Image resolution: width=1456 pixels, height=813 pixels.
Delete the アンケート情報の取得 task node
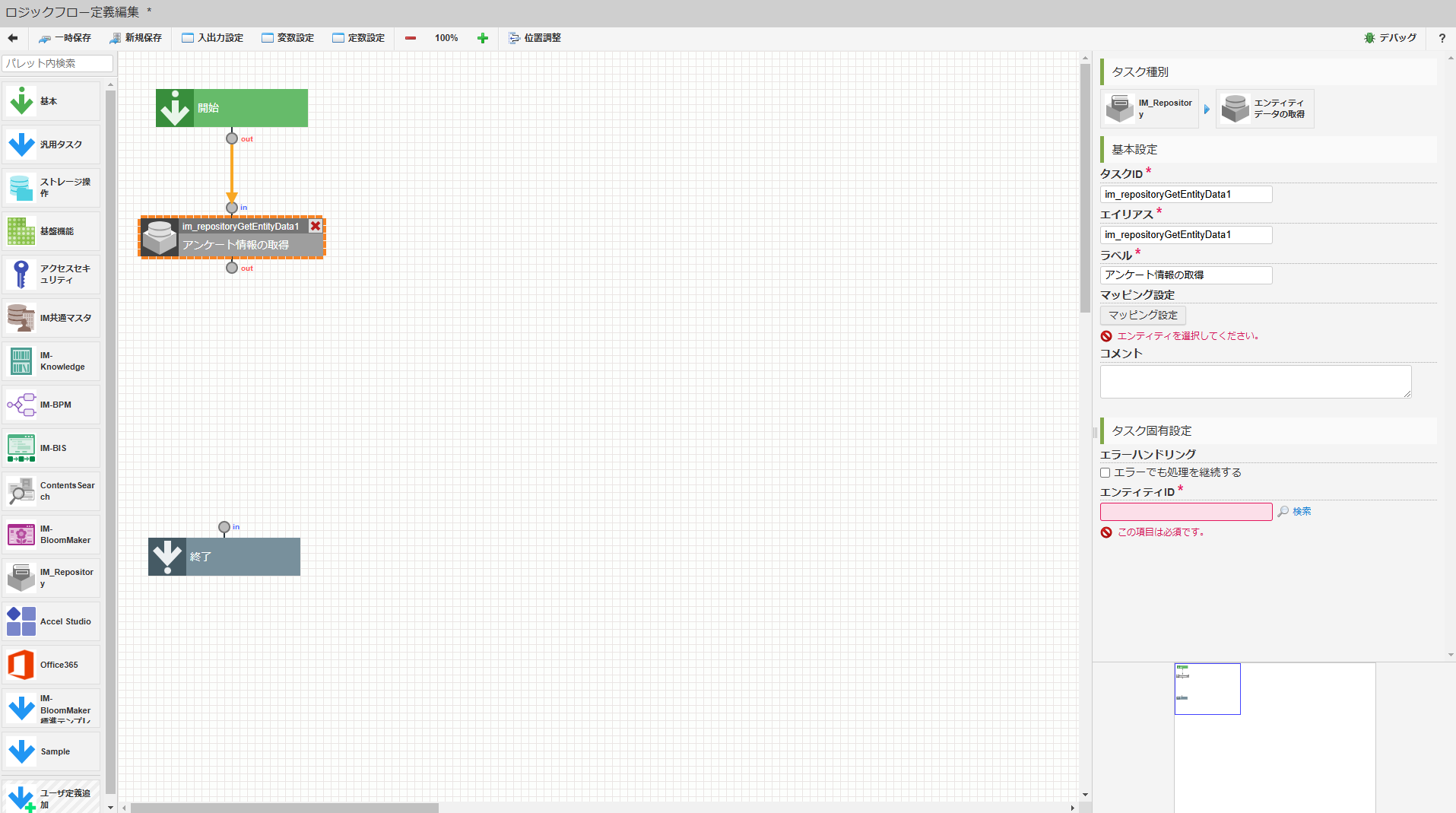click(316, 226)
